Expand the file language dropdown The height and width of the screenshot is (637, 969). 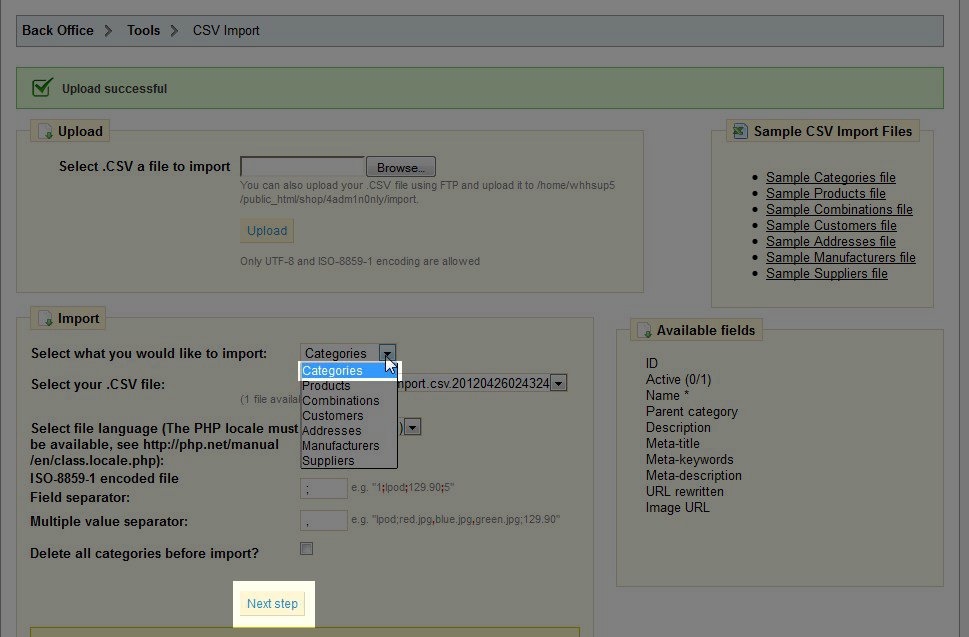coord(412,427)
